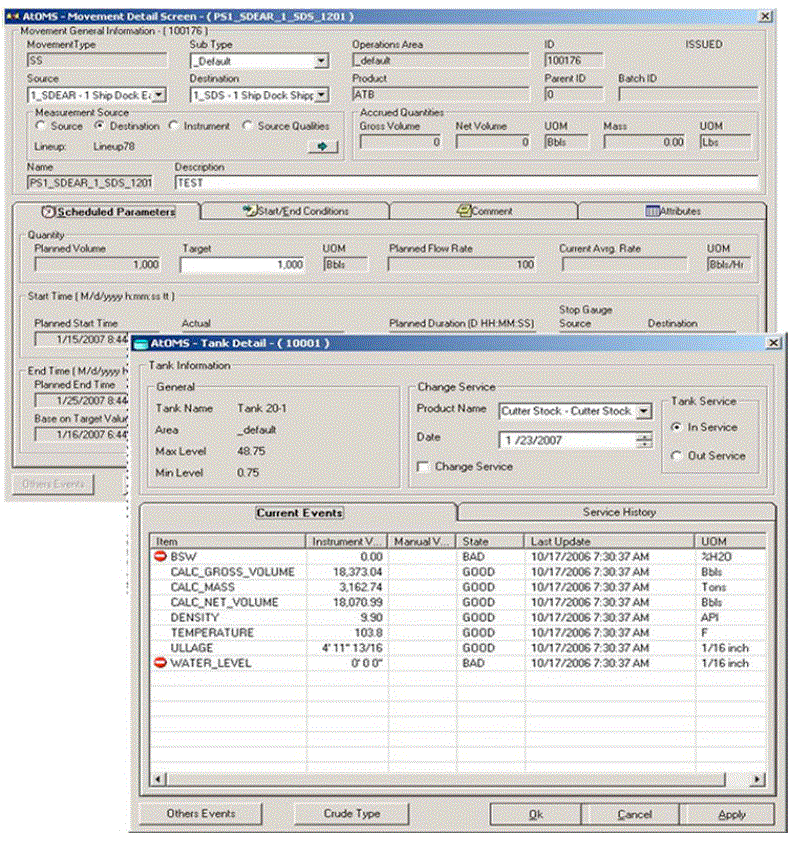Click the Planned Start Time field
This screenshot has height=843, width=793.
(82, 339)
